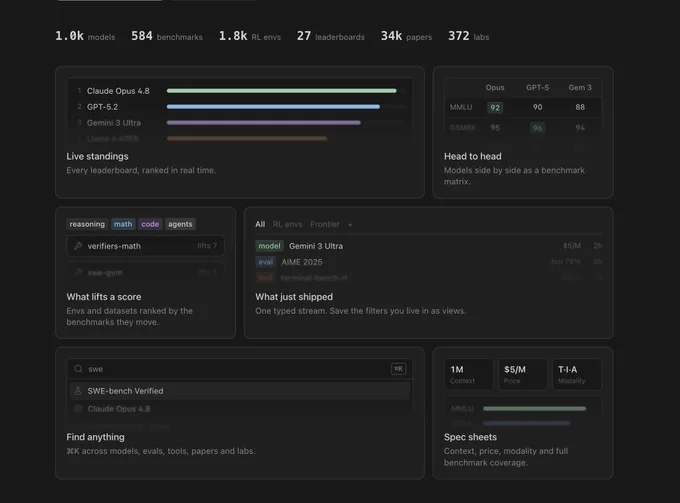
Task: Click the wrench icon beside verifiers-math
Action: click(78, 246)
